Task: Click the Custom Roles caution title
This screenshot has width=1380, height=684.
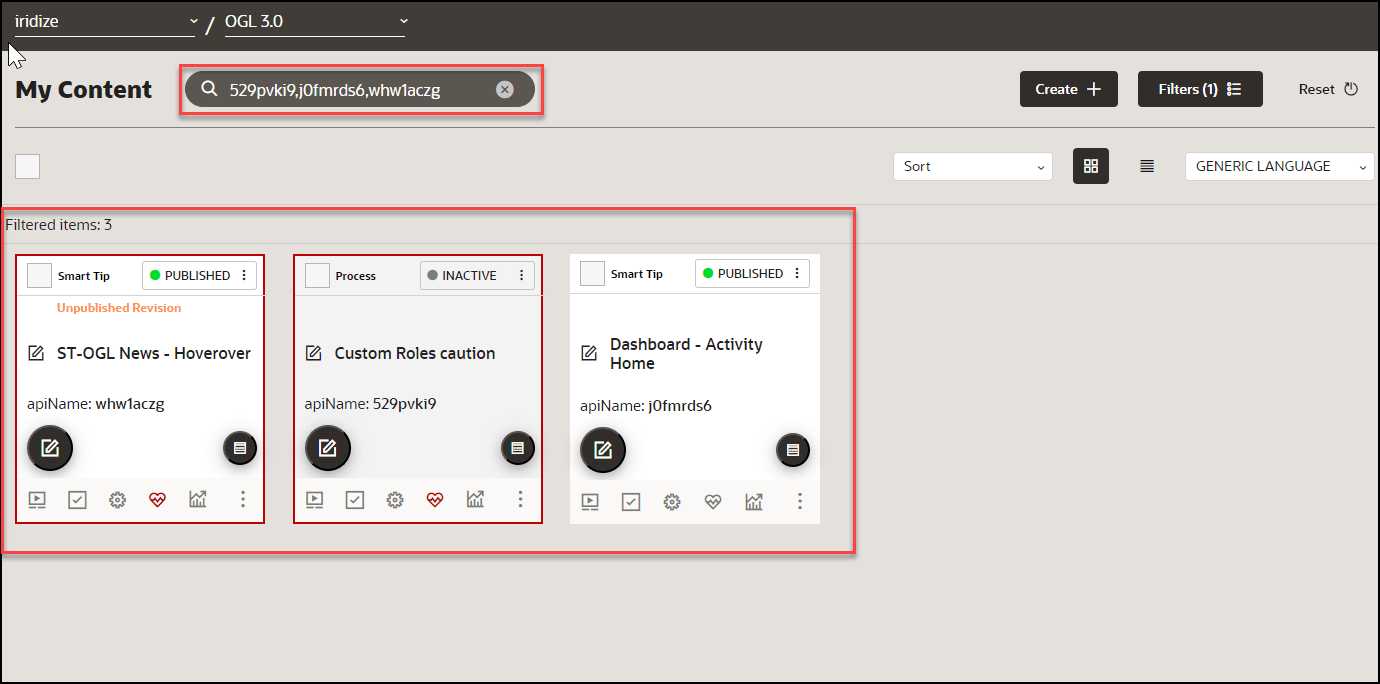Action: pyautogui.click(x=415, y=353)
